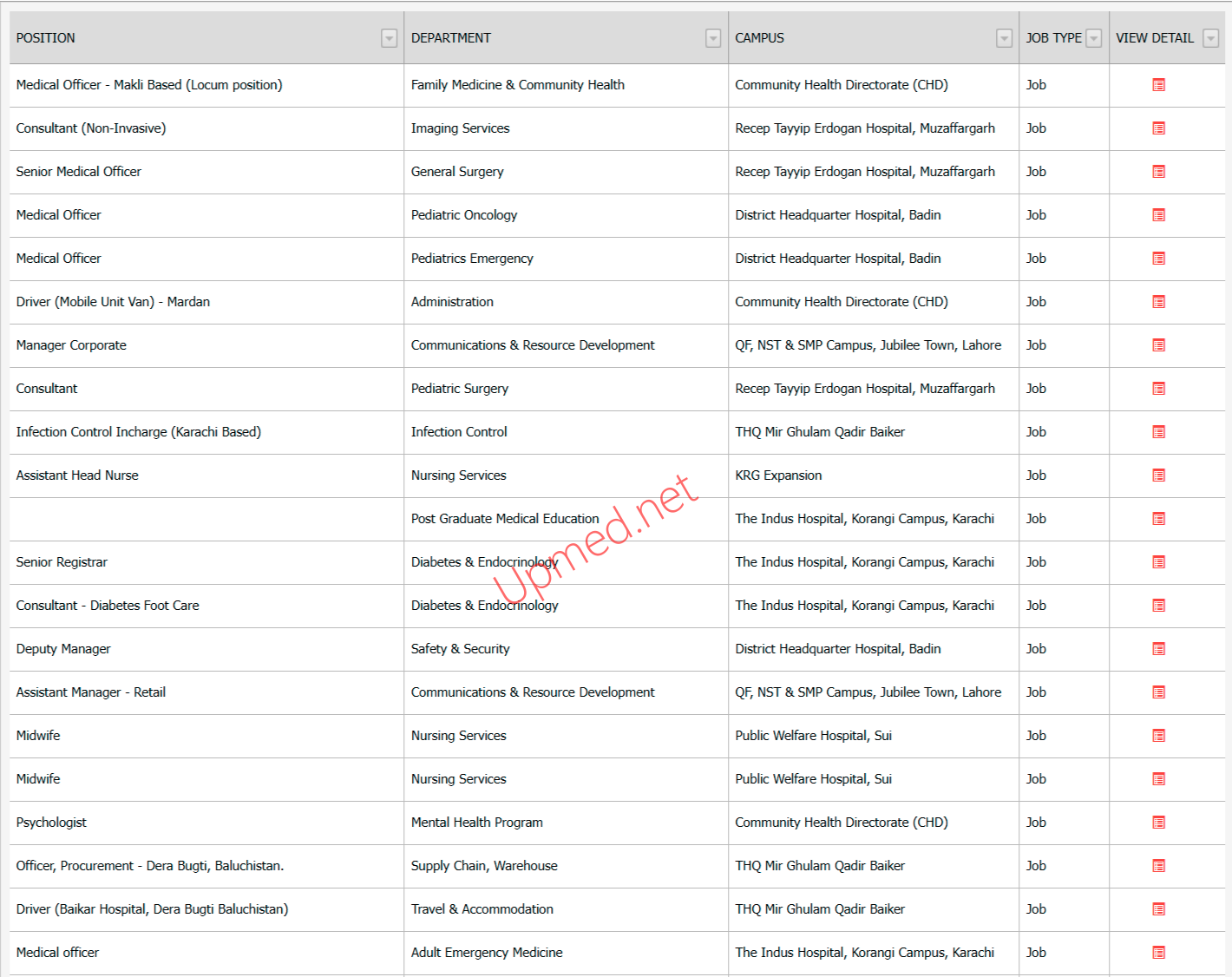Open detail icon for Psychologist
1232x977 pixels.
tap(1158, 823)
